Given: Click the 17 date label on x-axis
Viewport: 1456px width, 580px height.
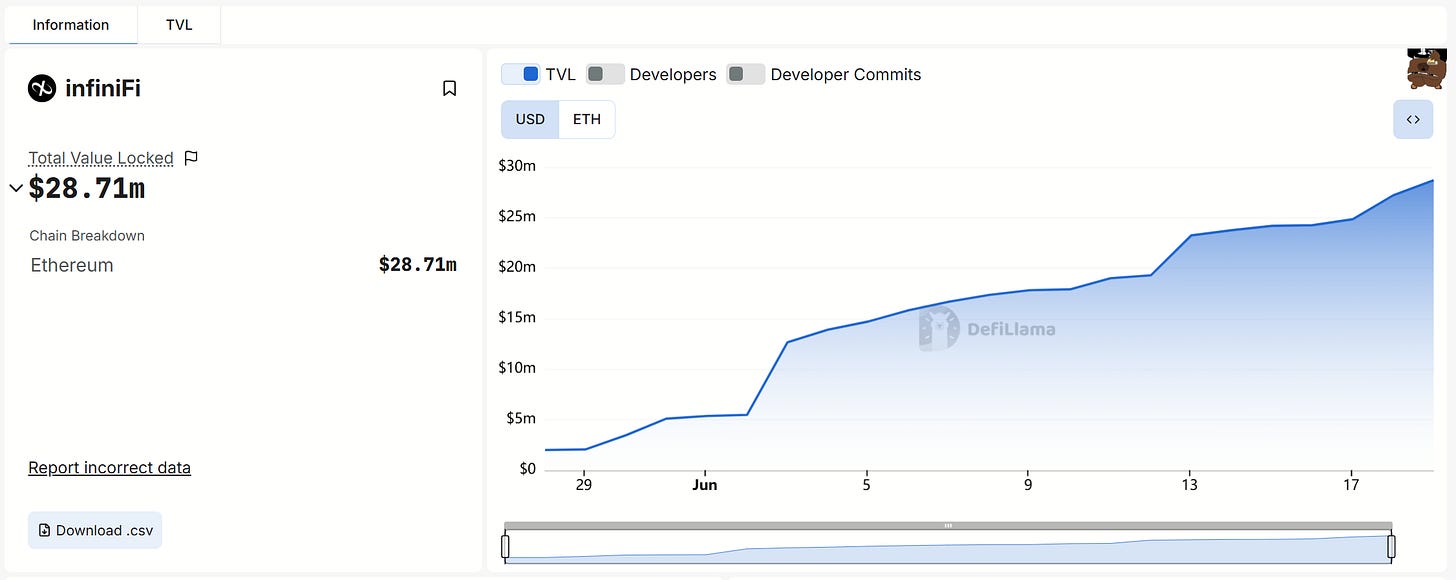Looking at the screenshot, I should 1351,485.
